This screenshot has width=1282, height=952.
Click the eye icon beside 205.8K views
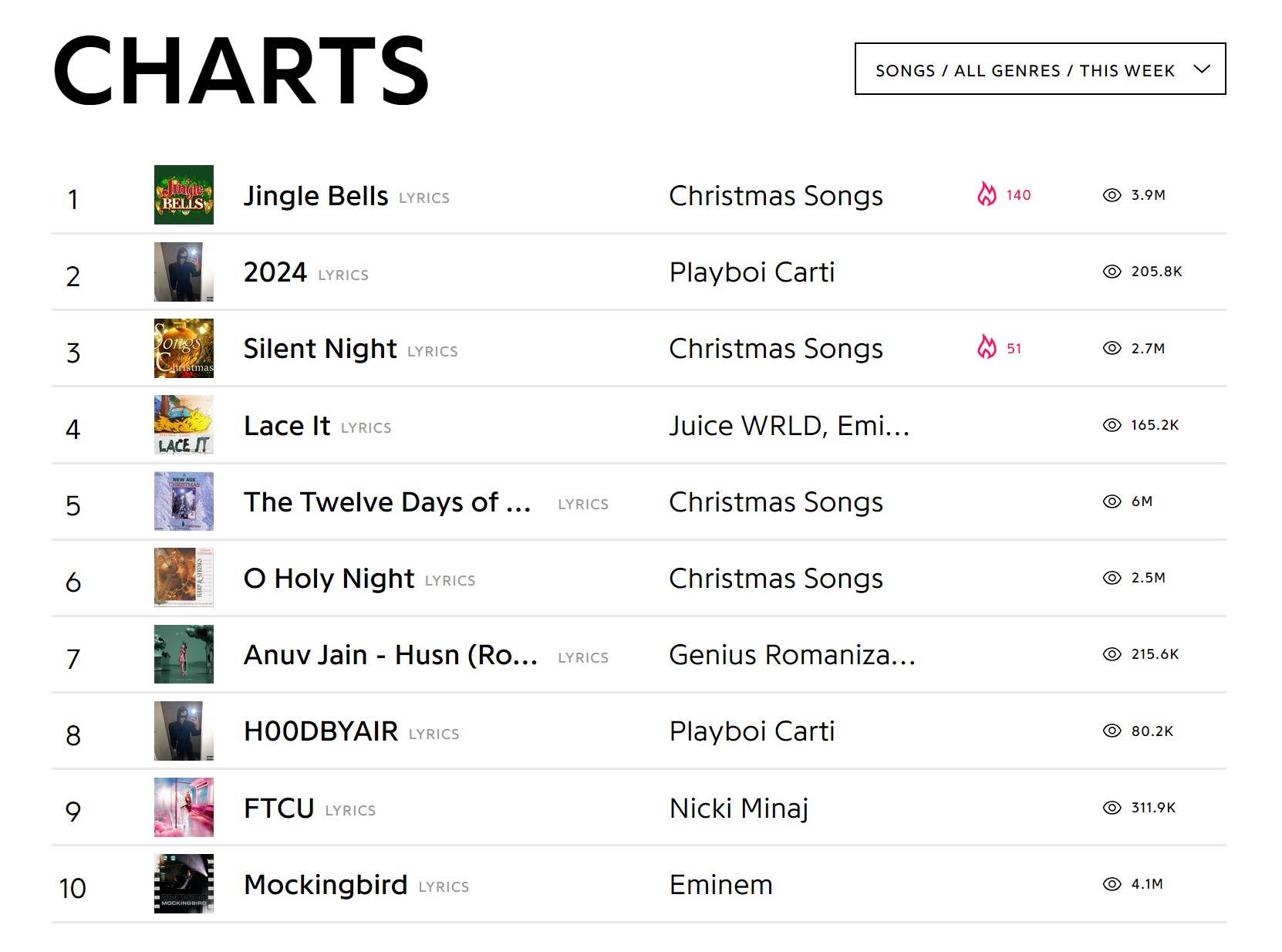pos(1112,272)
